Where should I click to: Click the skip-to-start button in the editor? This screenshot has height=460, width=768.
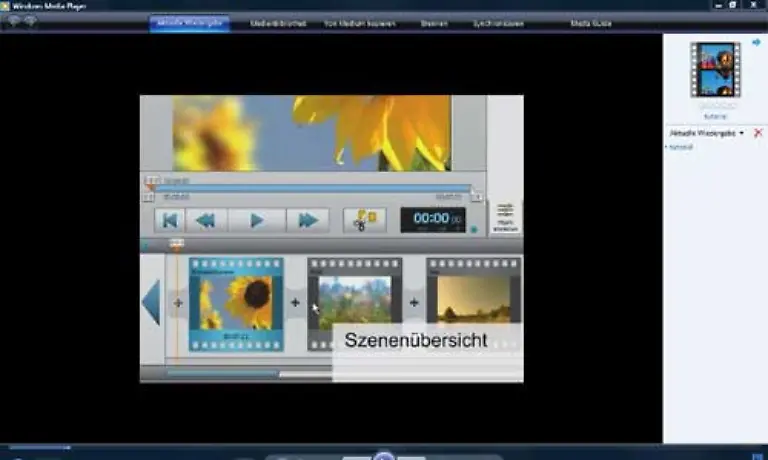click(x=170, y=220)
